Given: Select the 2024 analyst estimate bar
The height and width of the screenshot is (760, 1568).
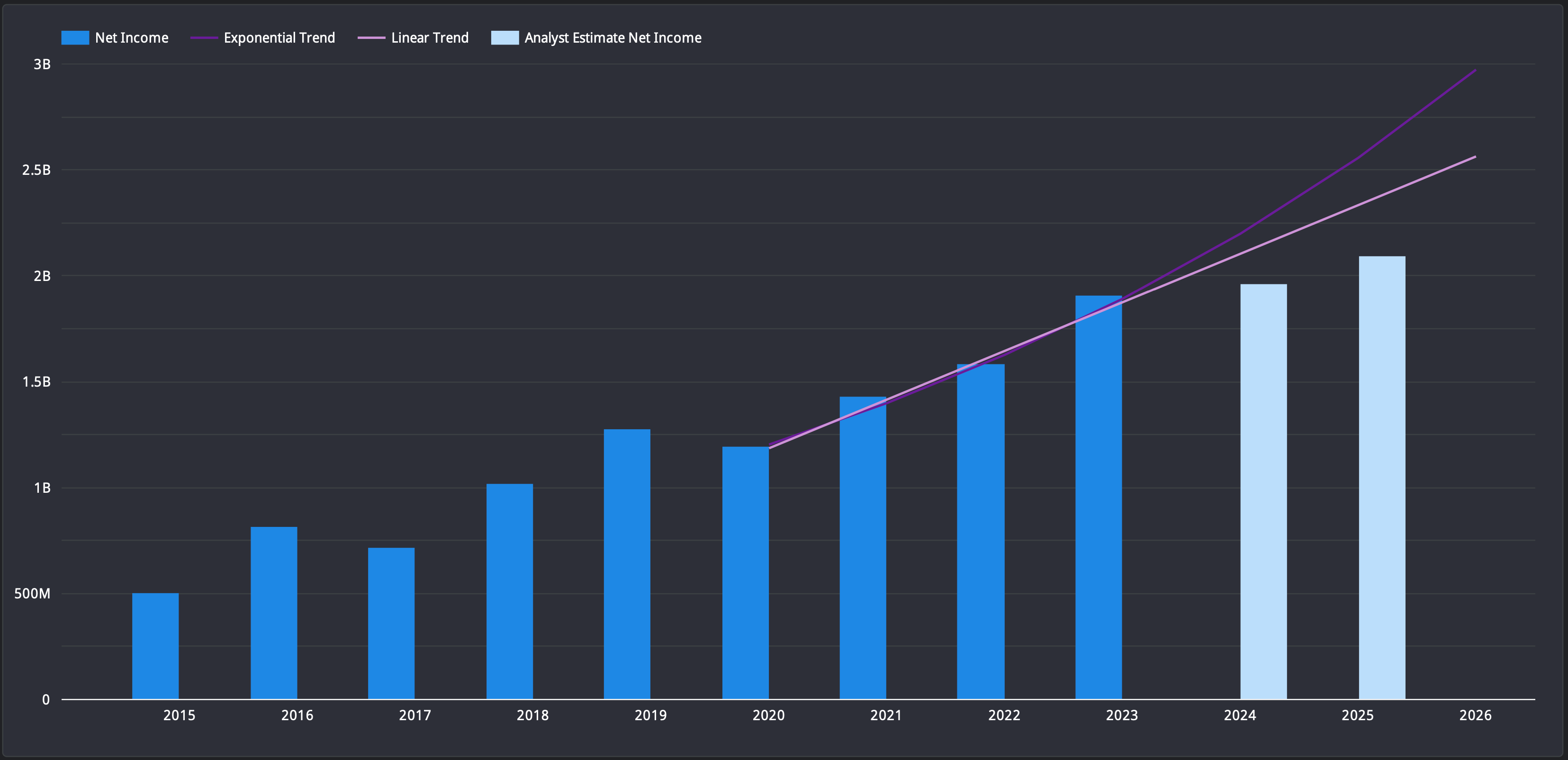Looking at the screenshot, I should click(x=1264, y=491).
